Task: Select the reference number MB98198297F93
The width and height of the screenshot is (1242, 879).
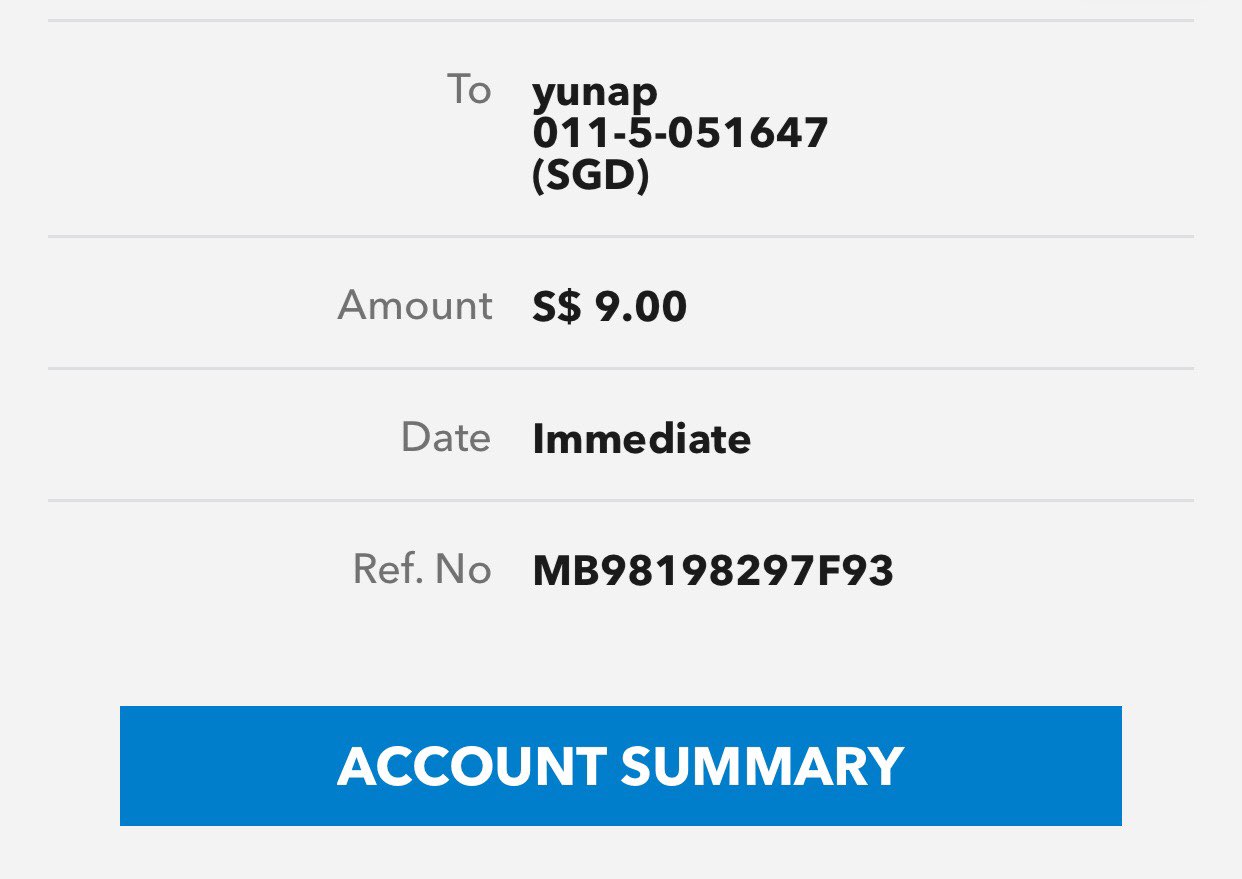Action: click(x=713, y=571)
